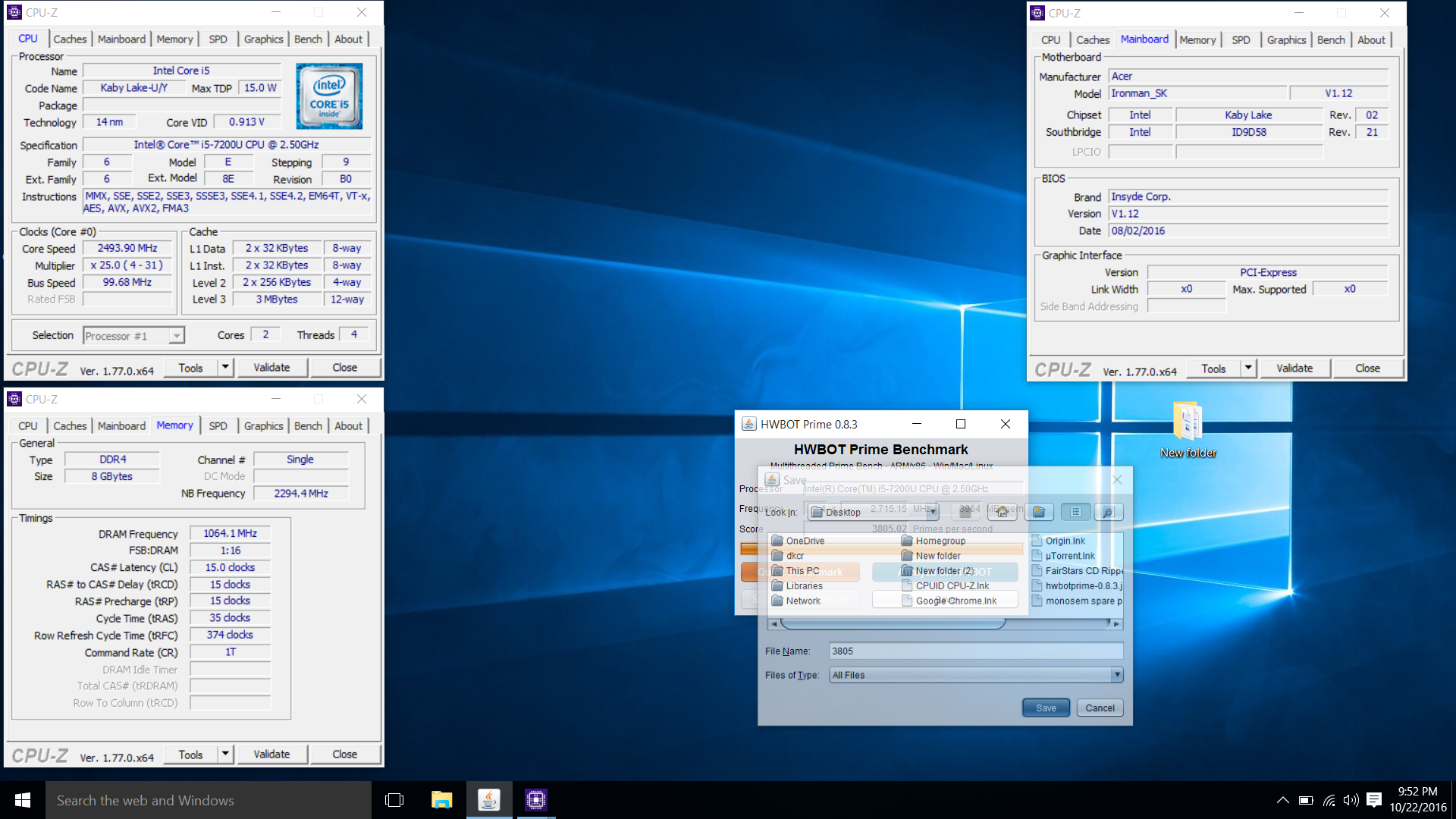
Task: Open the volume control in system tray
Action: [1351, 800]
